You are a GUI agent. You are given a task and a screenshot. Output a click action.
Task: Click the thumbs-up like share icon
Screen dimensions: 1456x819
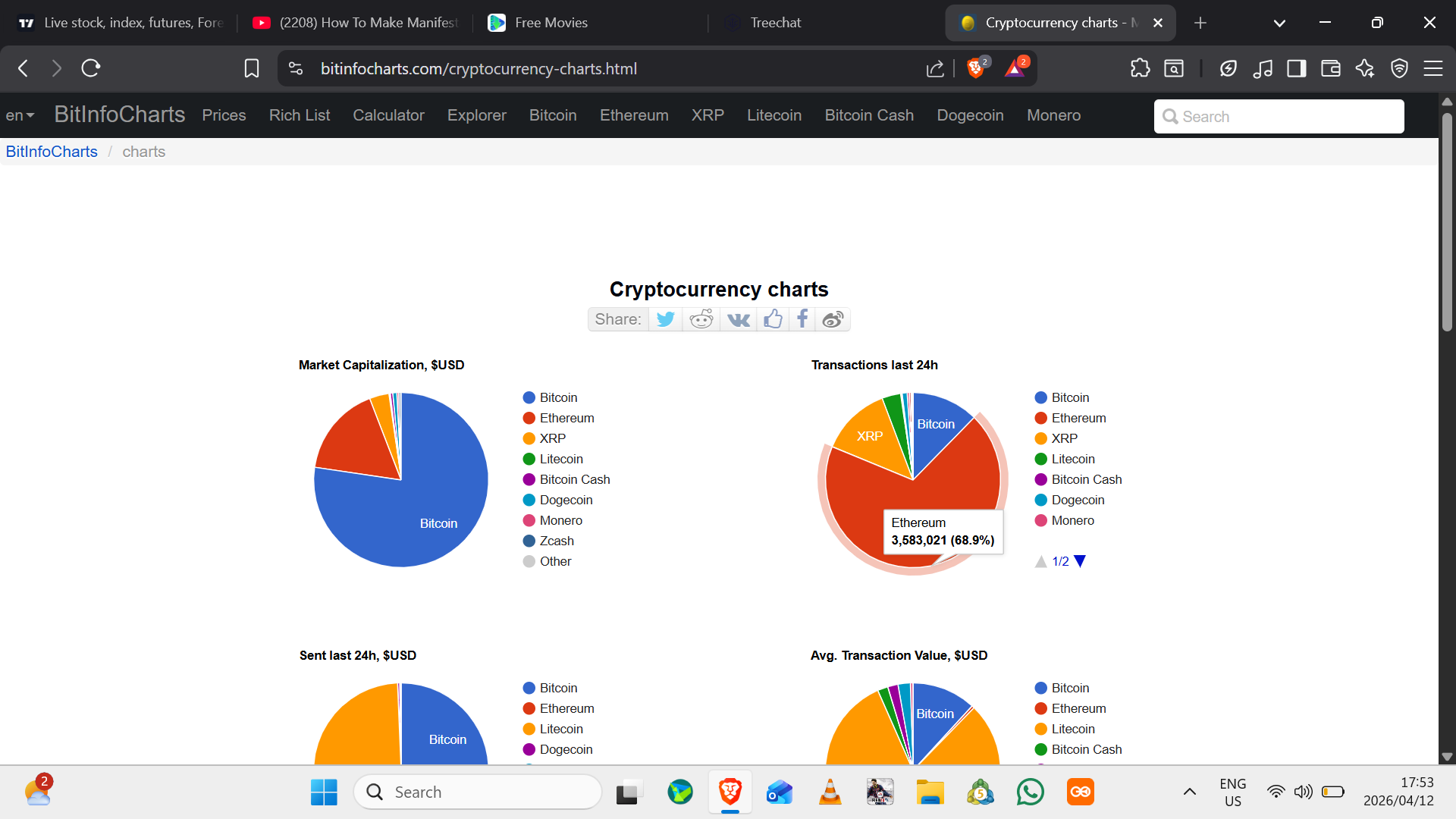[773, 318]
